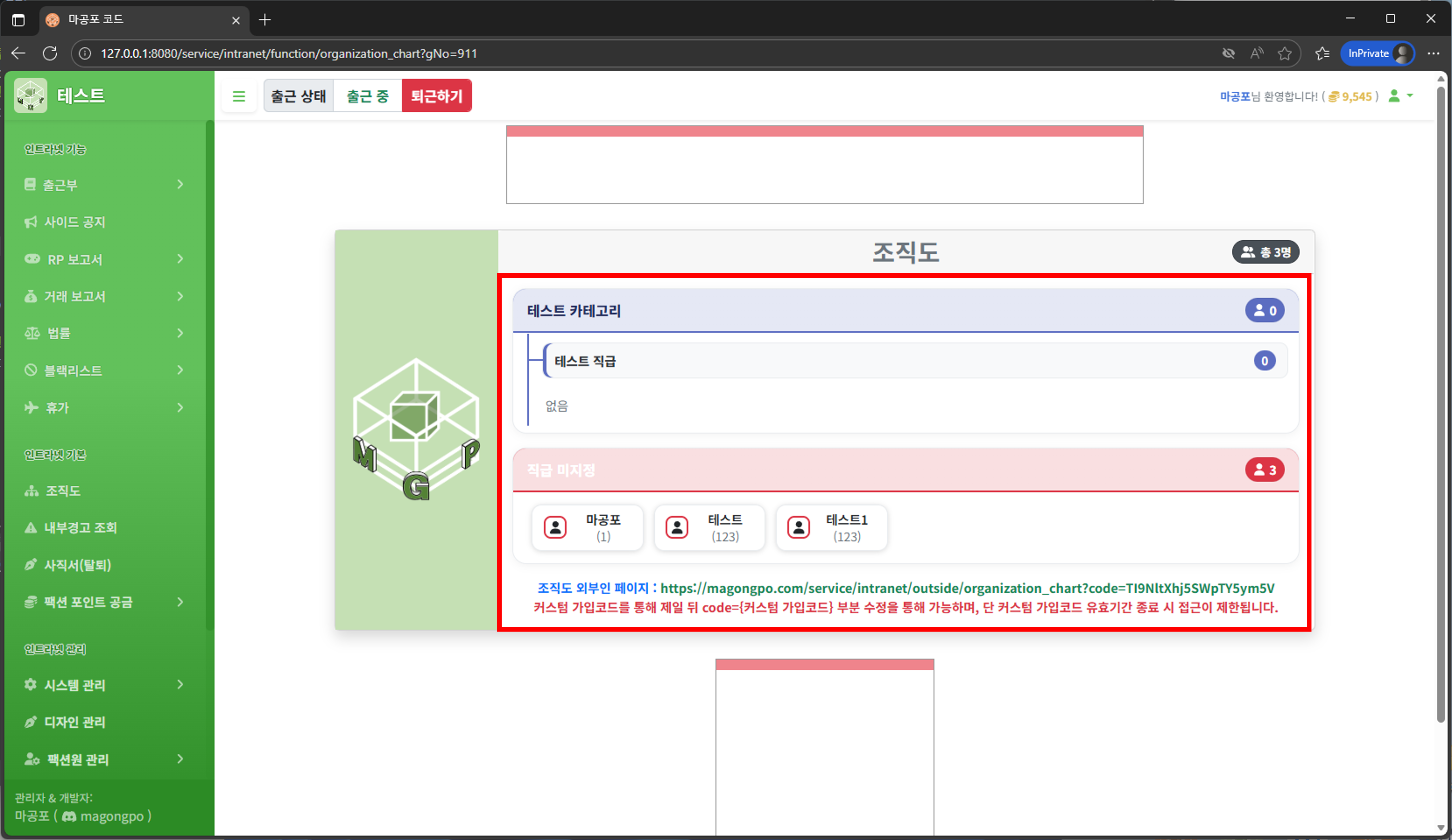This screenshot has height=840, width=1452.
Task: Open the user account dropdown at top right
Action: point(1401,96)
